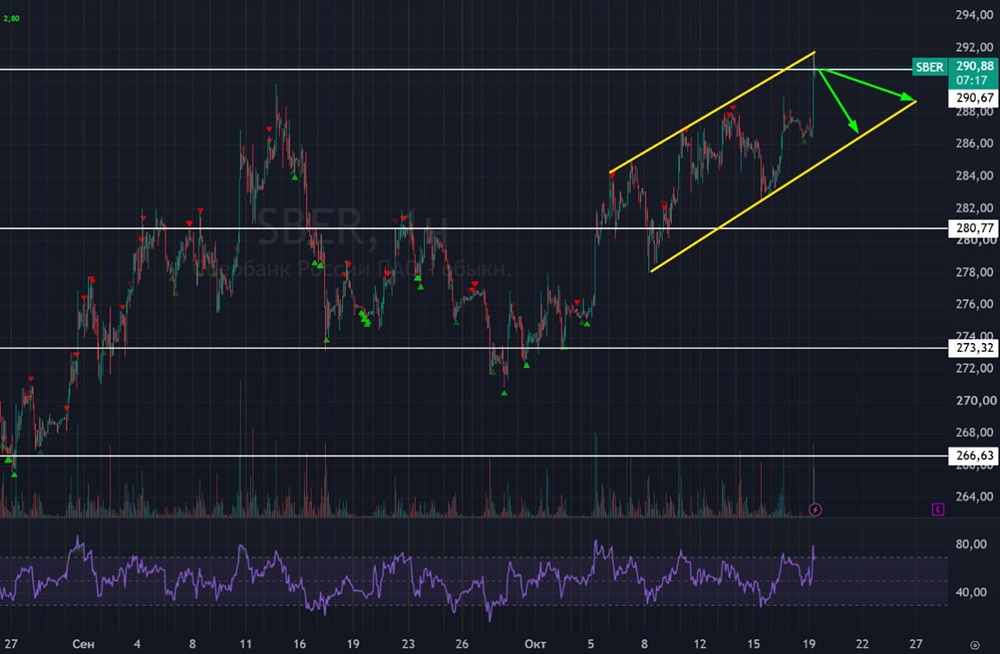Click the 40,00 RSI scale value
Image resolution: width=1000 pixels, height=654 pixels.
coord(971,592)
